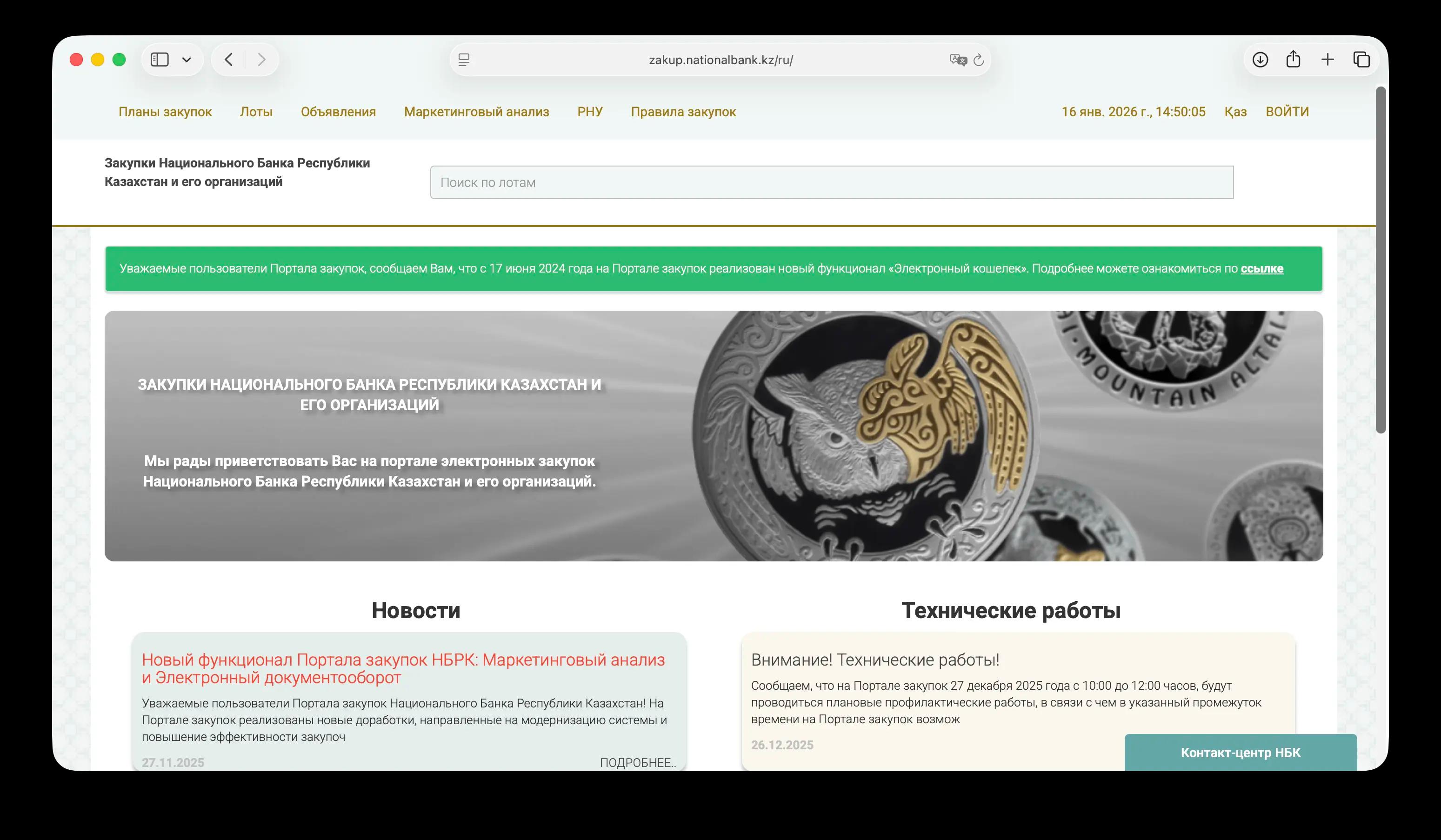Screen dimensions: 1441x840
Task: Open the Планы закупок menu item
Action: [x=165, y=112]
